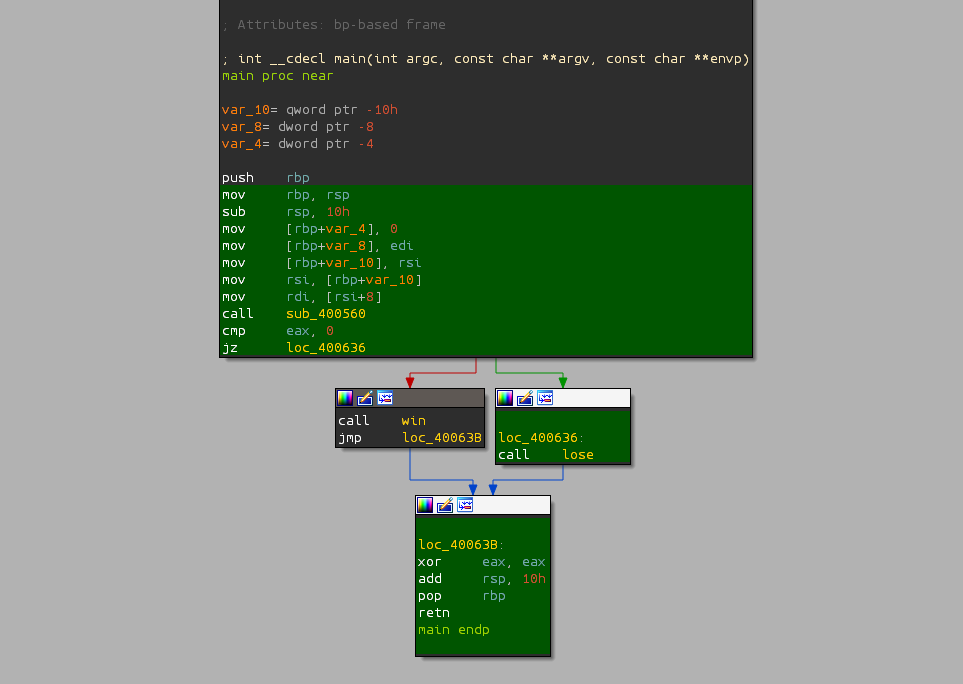Set node color in the loc_400636 block
Screen dimensions: 963x684
(x=505, y=398)
